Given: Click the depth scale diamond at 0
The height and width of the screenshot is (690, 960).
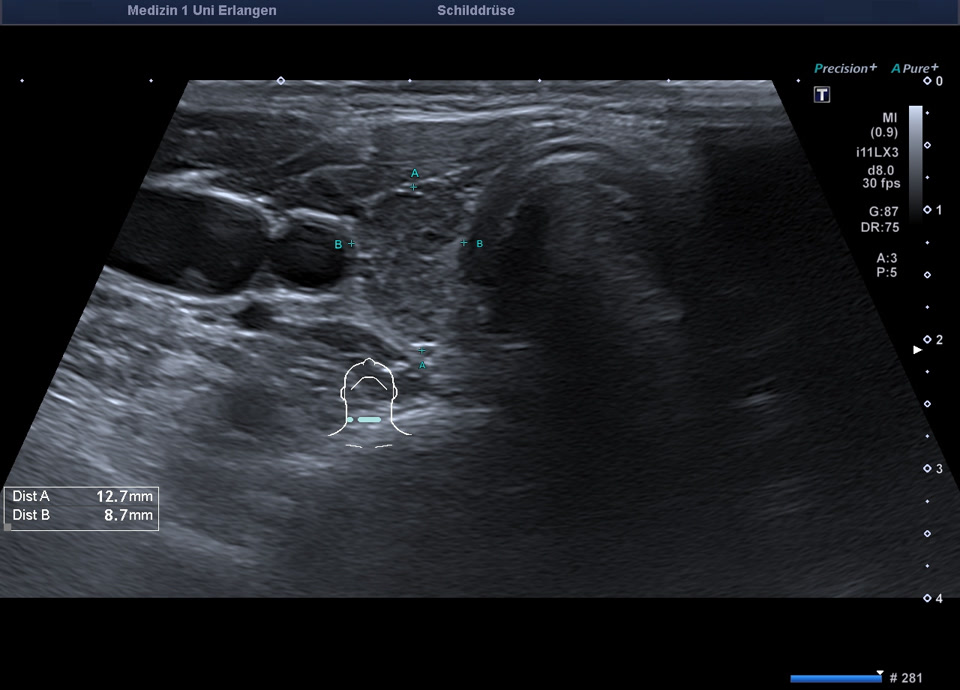Looking at the screenshot, I should tap(927, 80).
